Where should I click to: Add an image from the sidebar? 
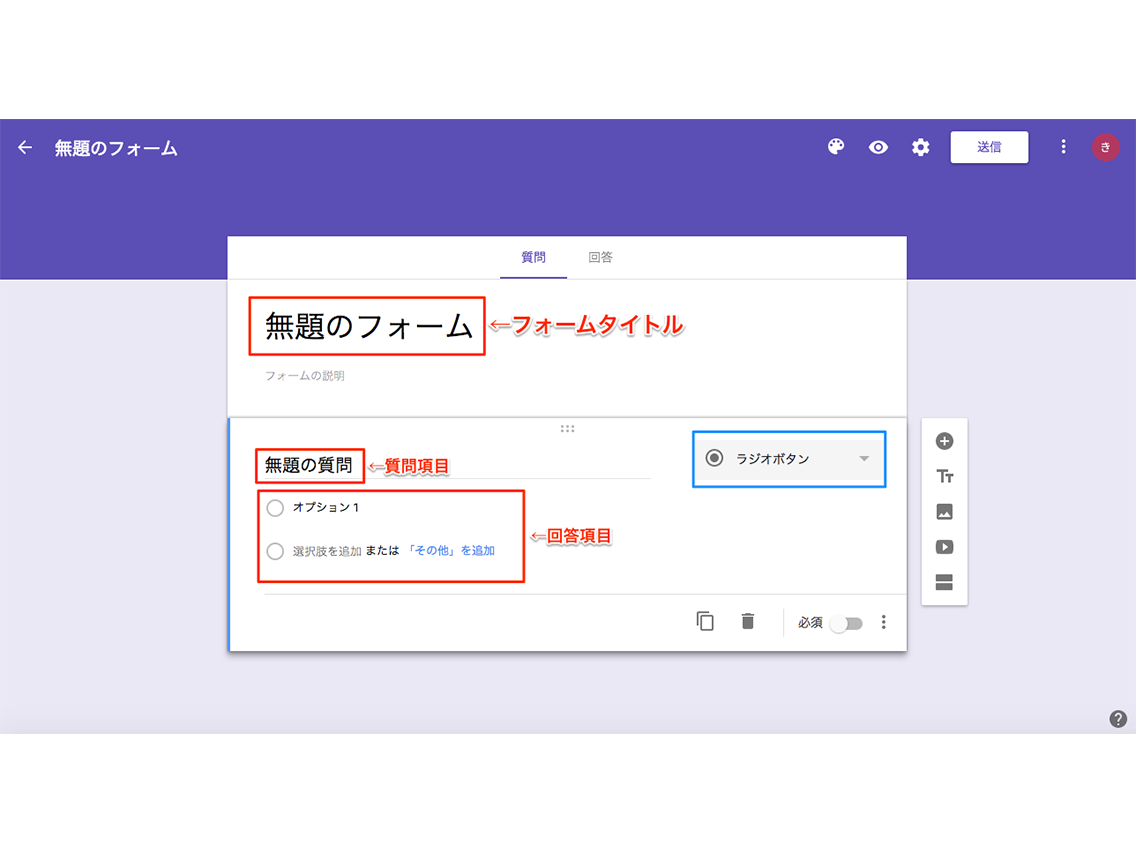(x=944, y=511)
